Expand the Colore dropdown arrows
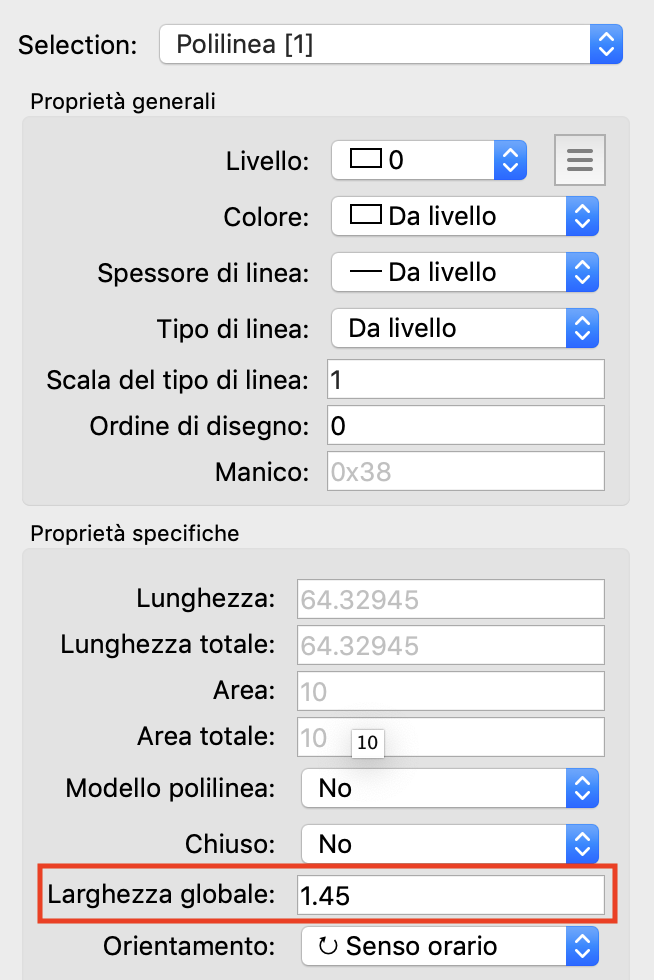This screenshot has width=654, height=980. [x=582, y=215]
